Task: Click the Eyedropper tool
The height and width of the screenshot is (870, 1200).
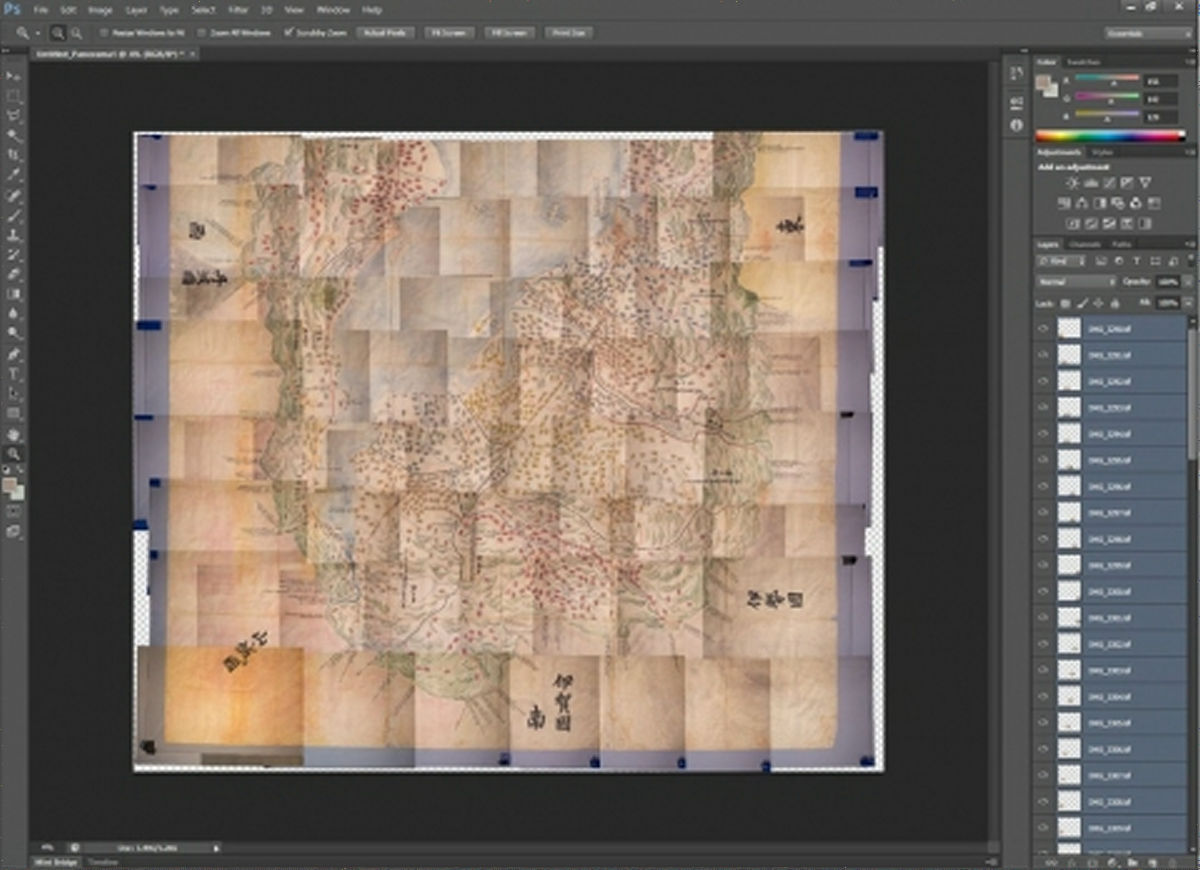Action: coord(14,176)
